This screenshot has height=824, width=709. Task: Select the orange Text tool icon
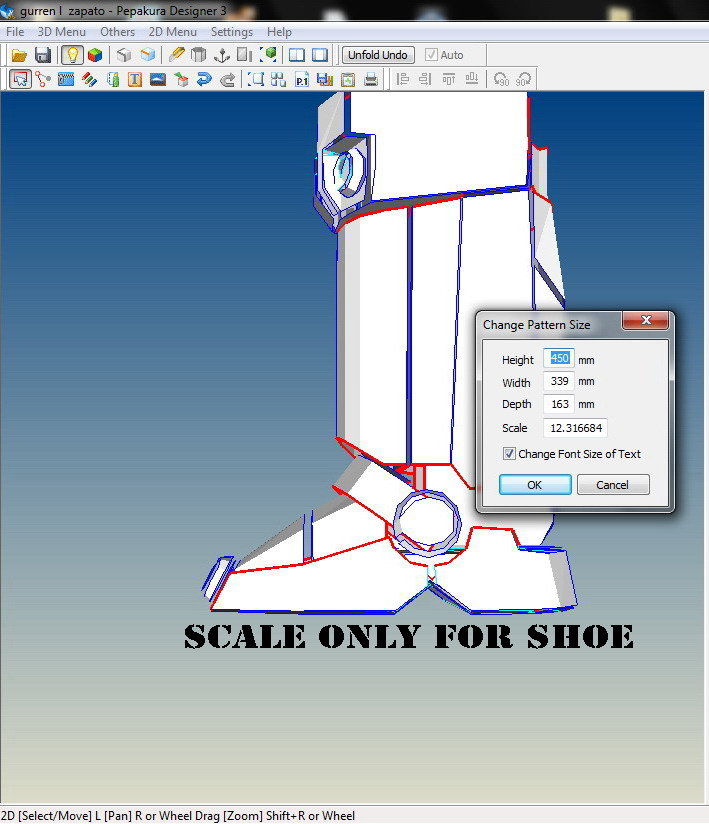[135, 79]
